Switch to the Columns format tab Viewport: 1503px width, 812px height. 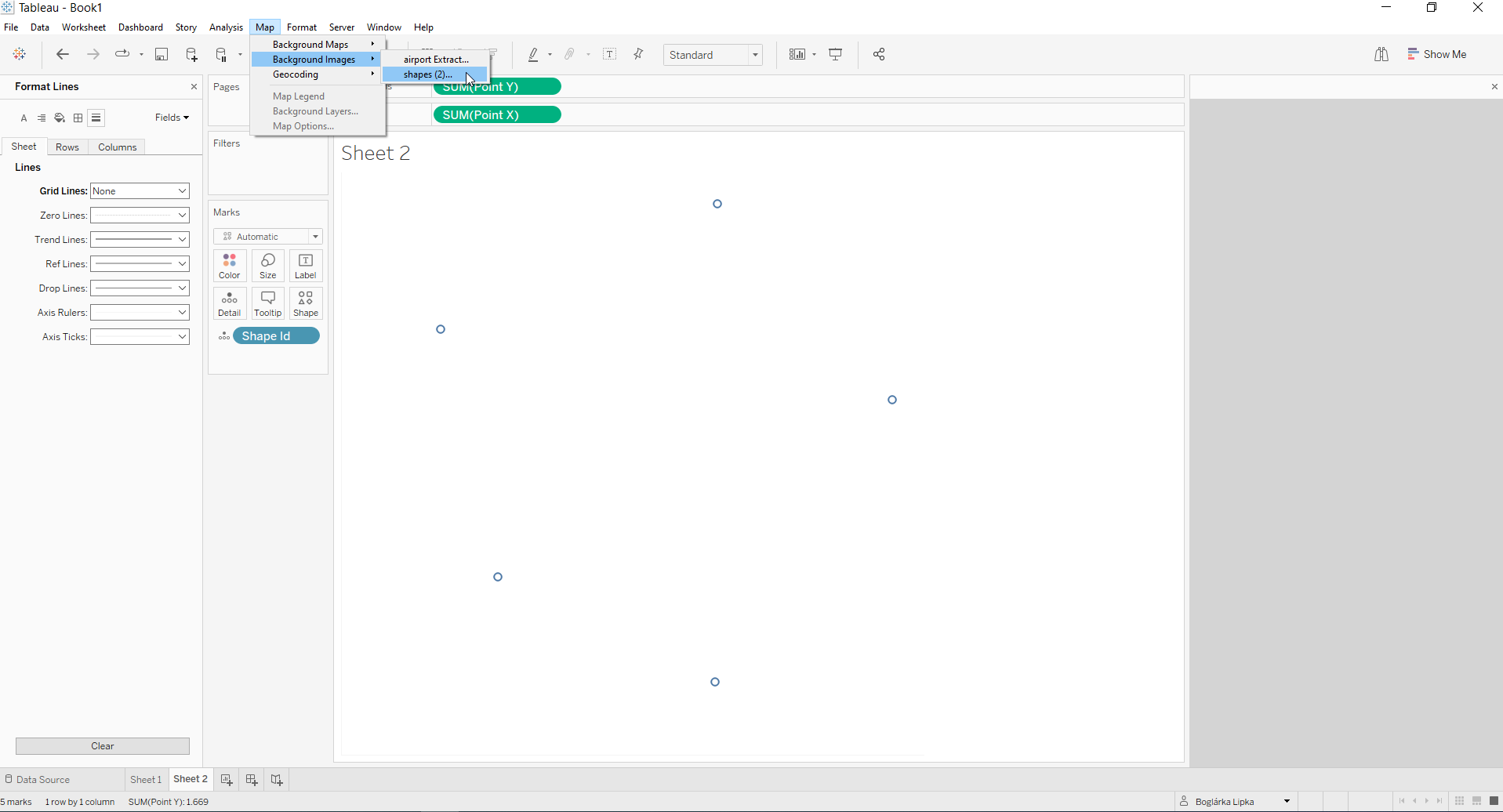(x=118, y=147)
